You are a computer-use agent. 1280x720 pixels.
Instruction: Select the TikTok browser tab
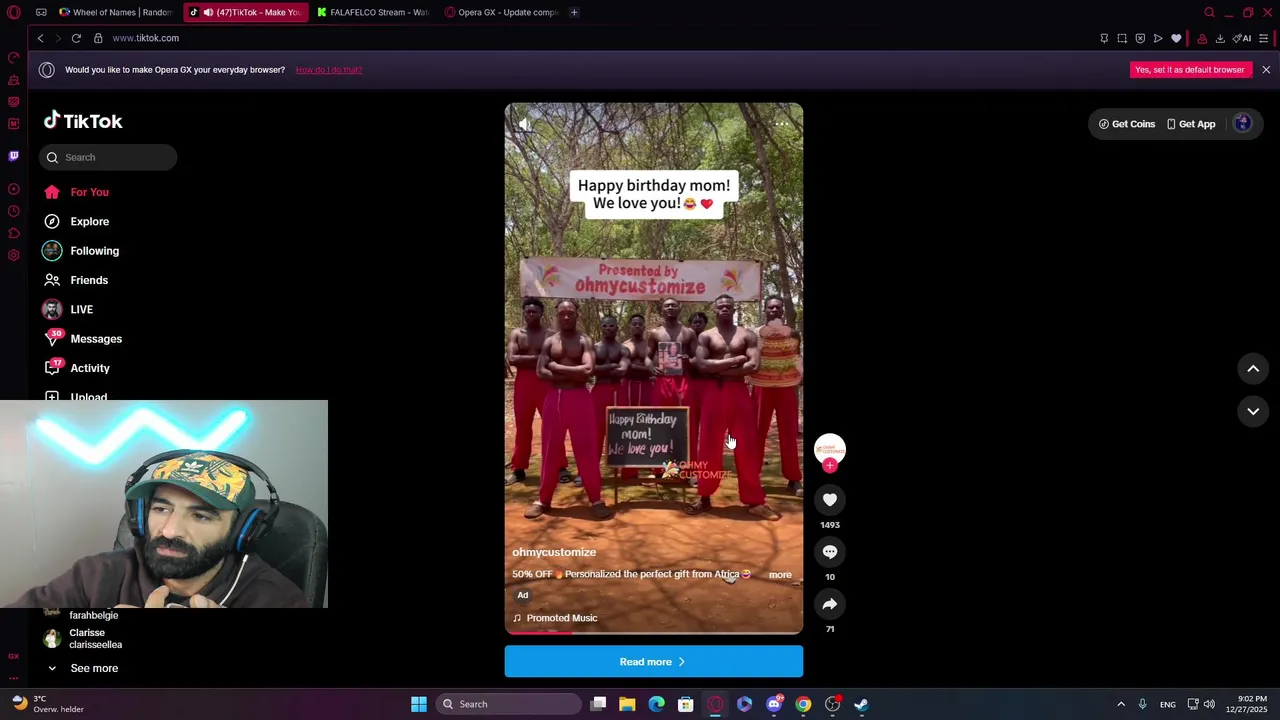245,12
